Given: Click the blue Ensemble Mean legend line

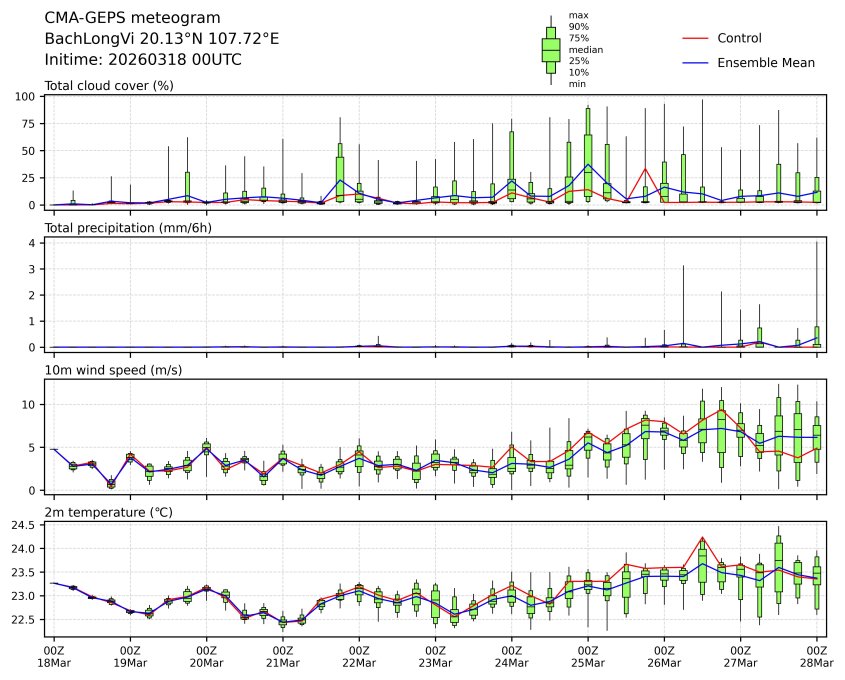Looking at the screenshot, I should click(x=695, y=62).
